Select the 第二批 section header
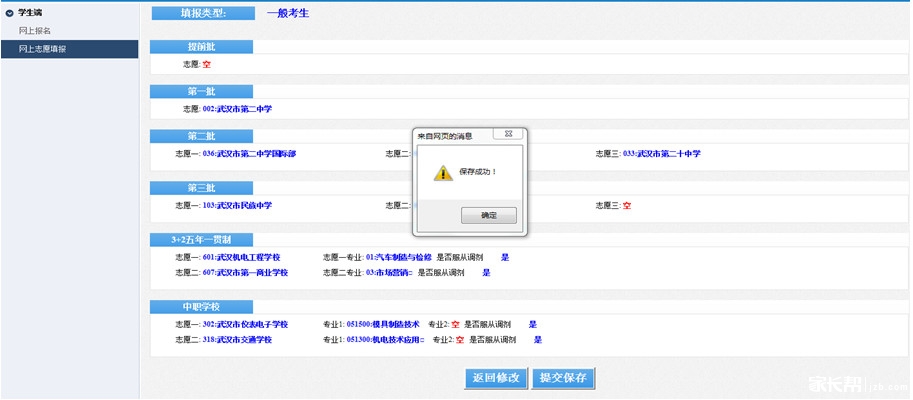This screenshot has width=913, height=400. [x=201, y=136]
